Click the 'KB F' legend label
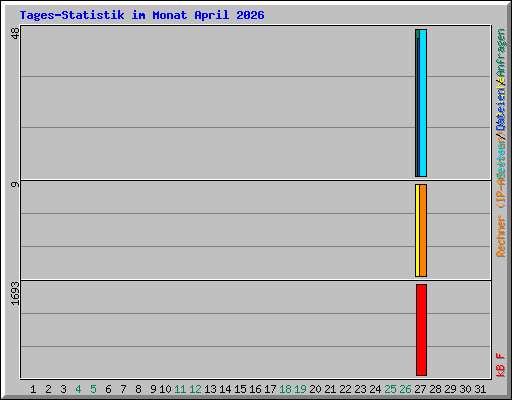The width and height of the screenshot is (512, 400). pyautogui.click(x=501, y=365)
